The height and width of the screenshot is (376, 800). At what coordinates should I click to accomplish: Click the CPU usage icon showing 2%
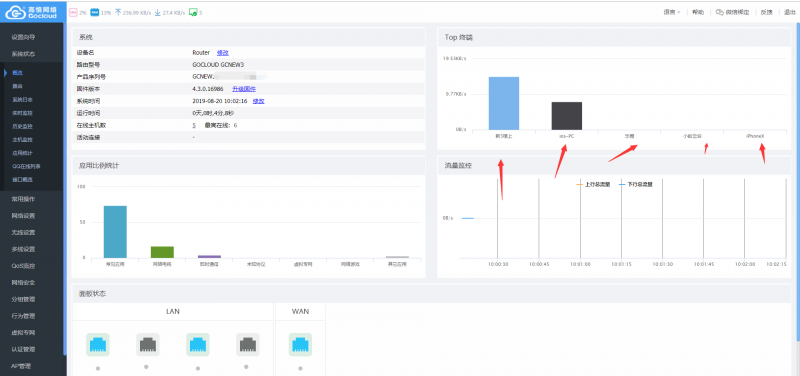pos(72,12)
